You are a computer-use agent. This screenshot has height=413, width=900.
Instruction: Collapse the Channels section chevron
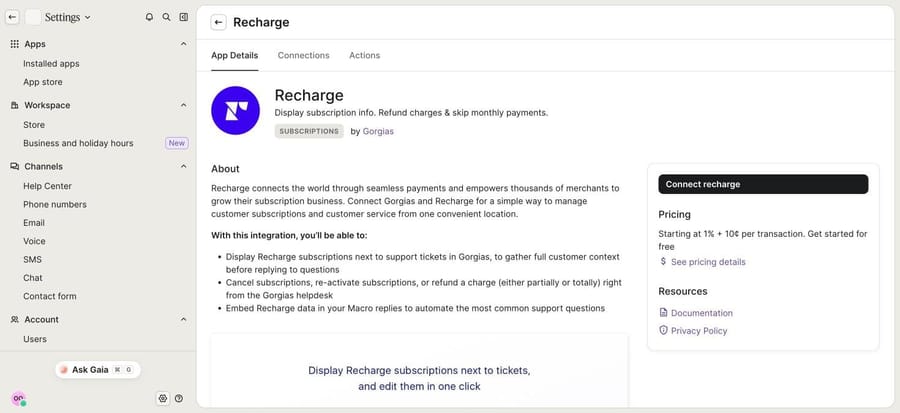pos(184,166)
